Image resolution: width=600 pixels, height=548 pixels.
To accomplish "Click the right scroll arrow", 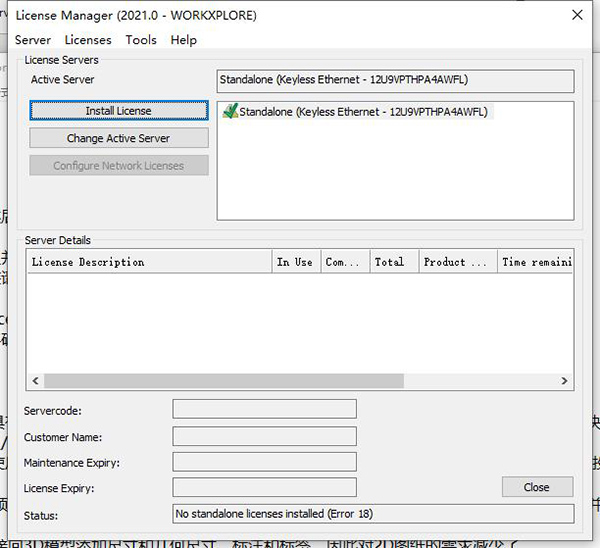I will pyautogui.click(x=564, y=381).
